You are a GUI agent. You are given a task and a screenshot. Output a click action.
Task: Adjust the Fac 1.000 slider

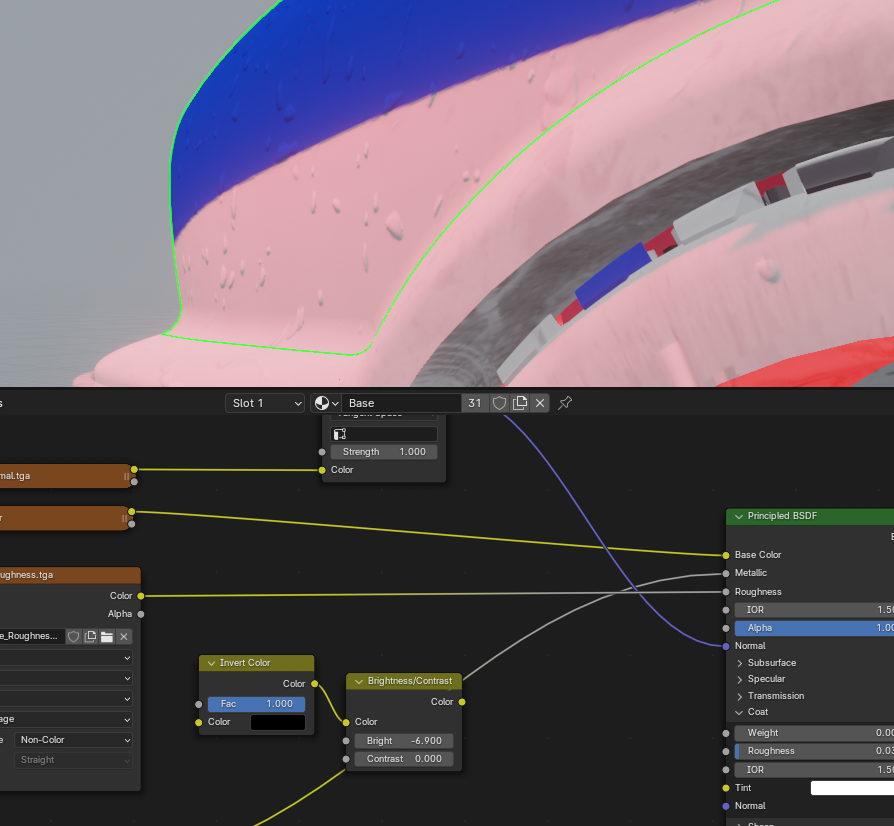point(256,704)
